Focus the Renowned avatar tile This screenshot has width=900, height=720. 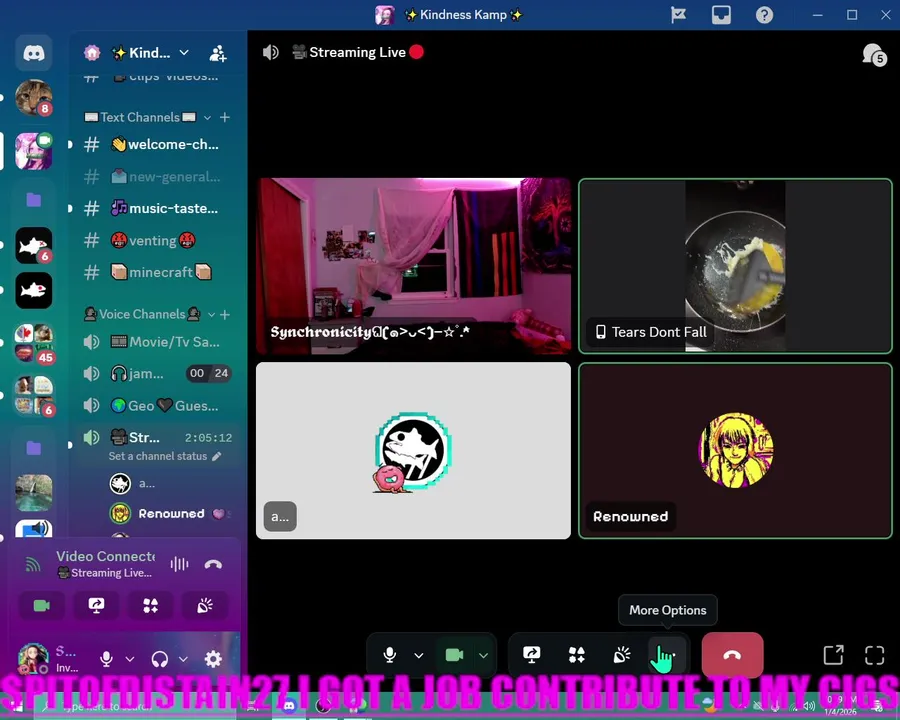coord(735,451)
